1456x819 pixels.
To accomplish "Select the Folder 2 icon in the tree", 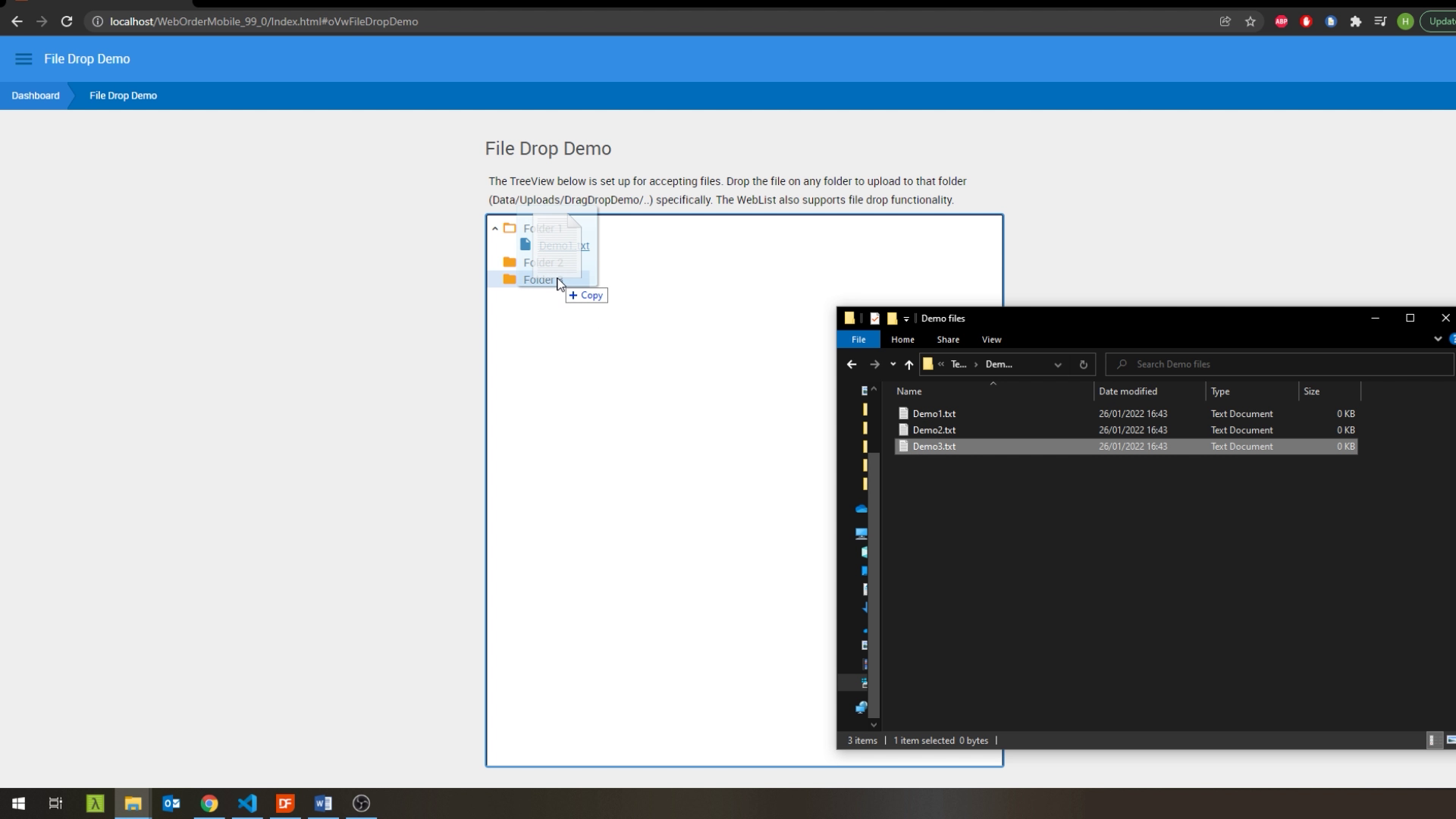I will (510, 262).
